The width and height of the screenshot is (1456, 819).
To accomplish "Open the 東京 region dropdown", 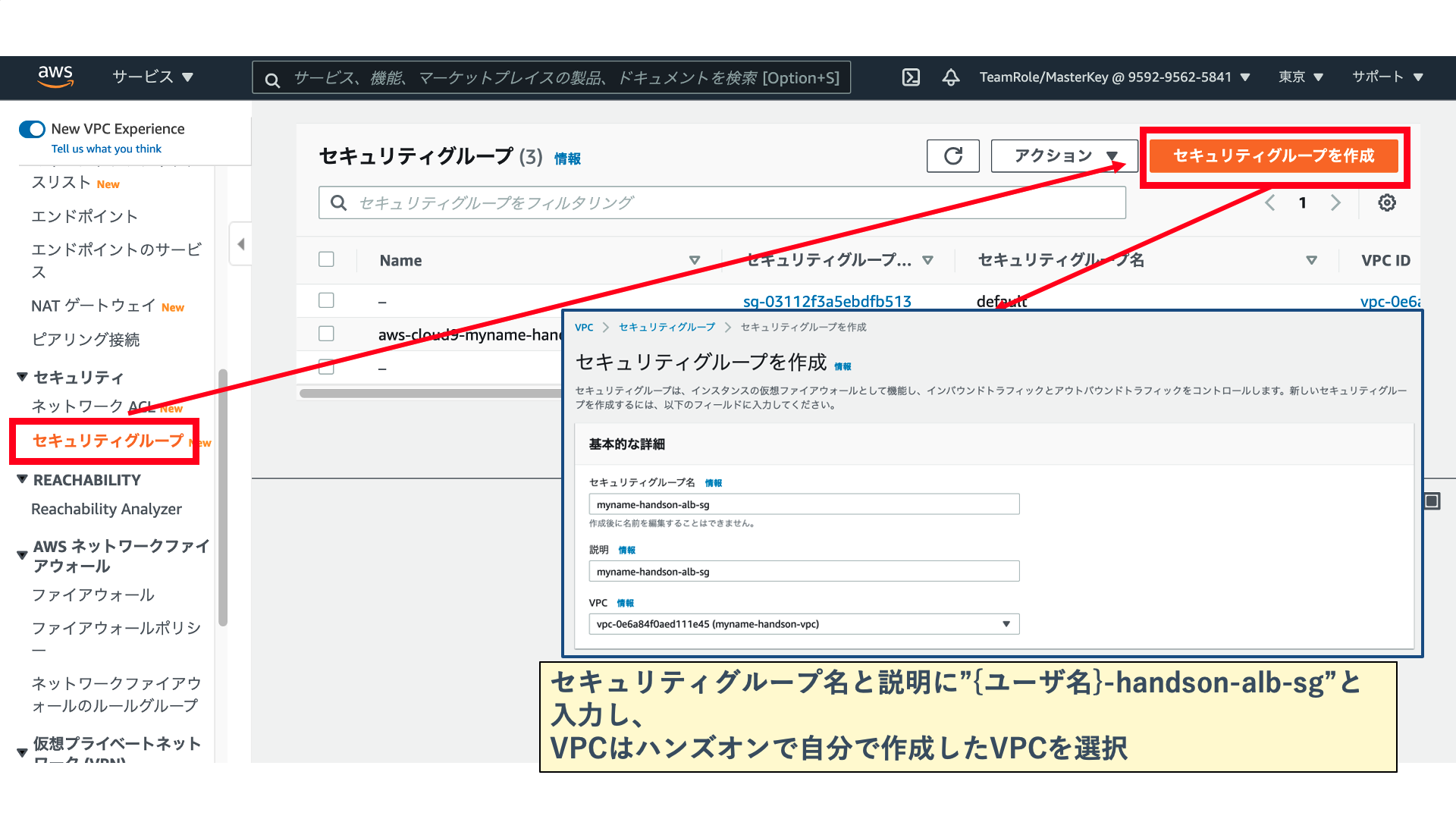I will point(1301,77).
